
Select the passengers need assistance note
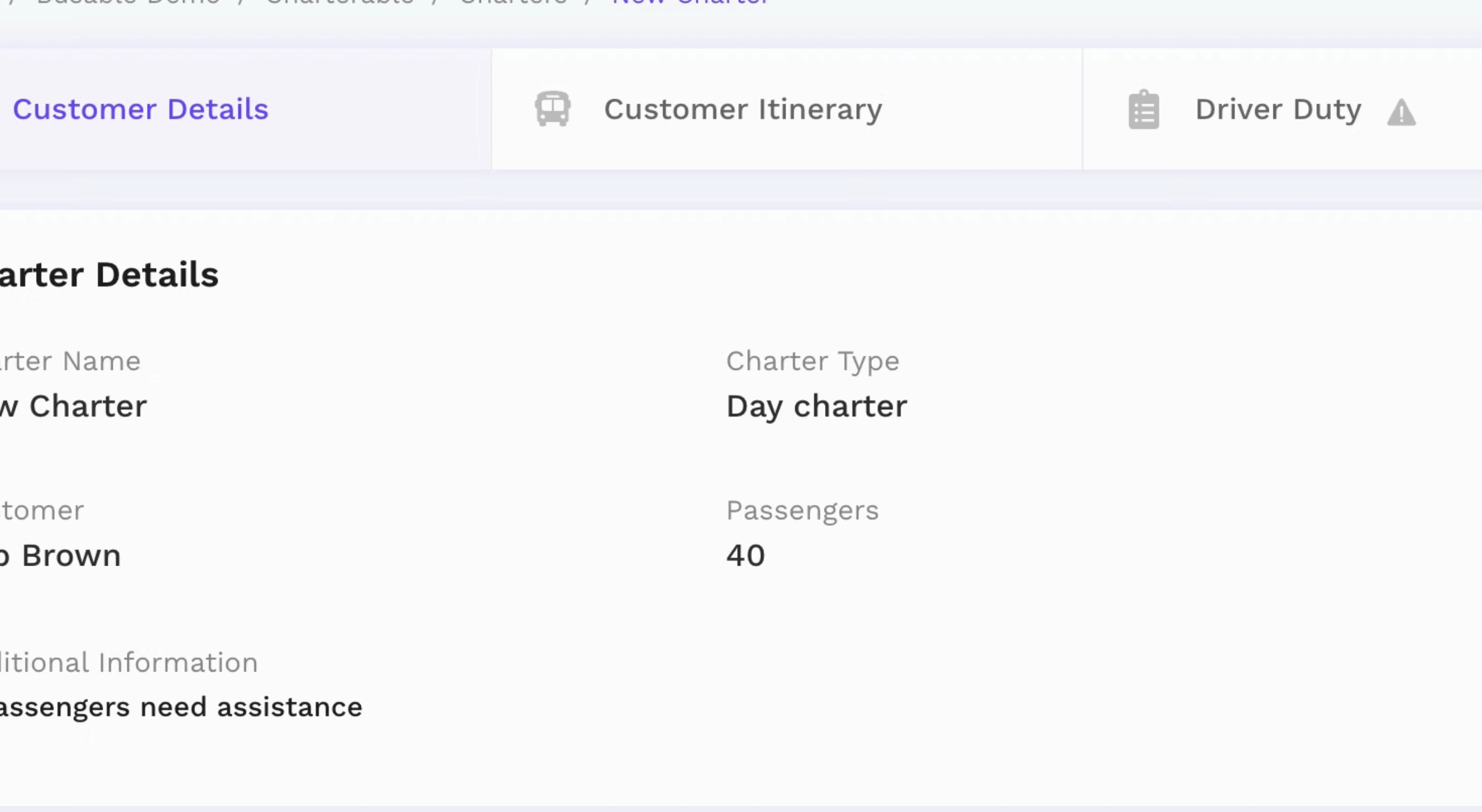181,707
